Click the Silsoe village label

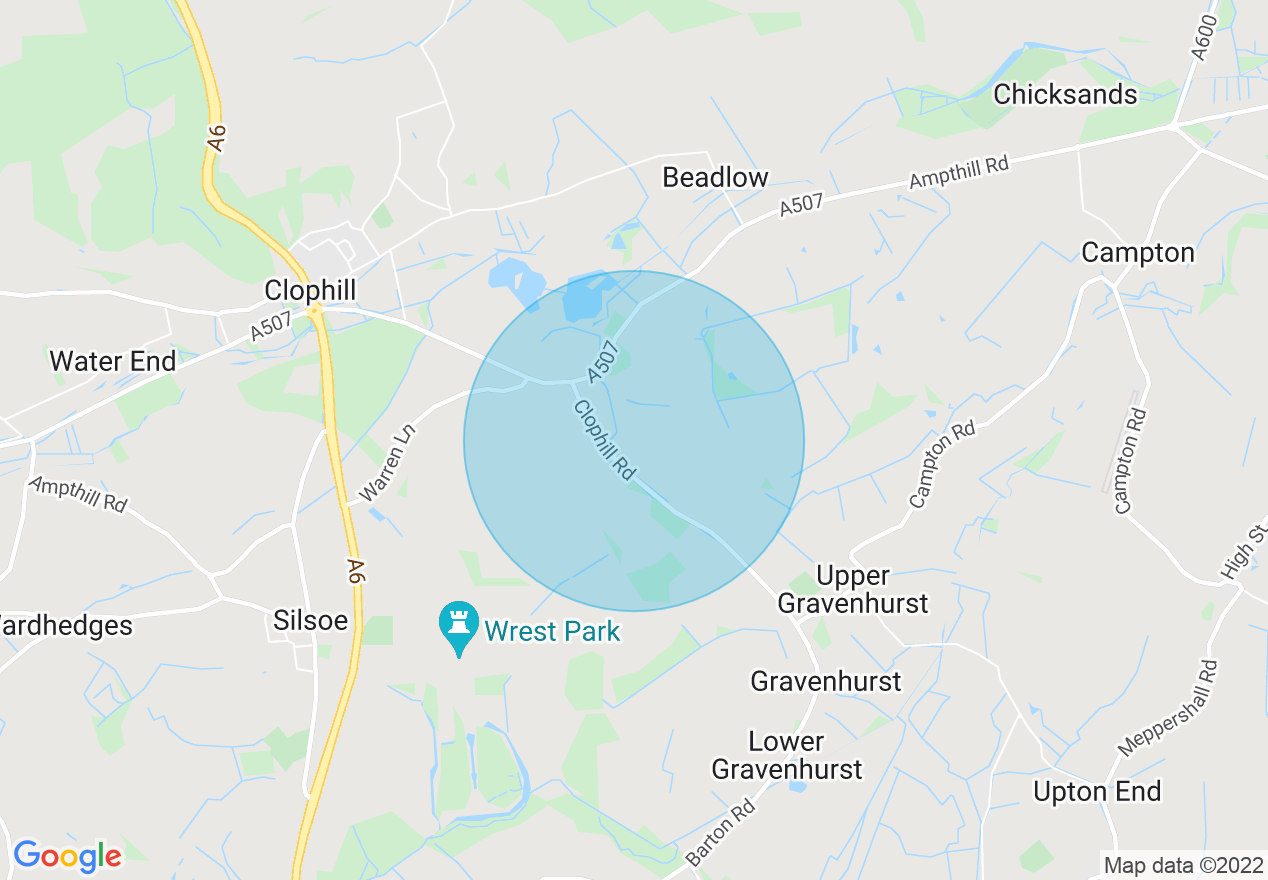311,620
